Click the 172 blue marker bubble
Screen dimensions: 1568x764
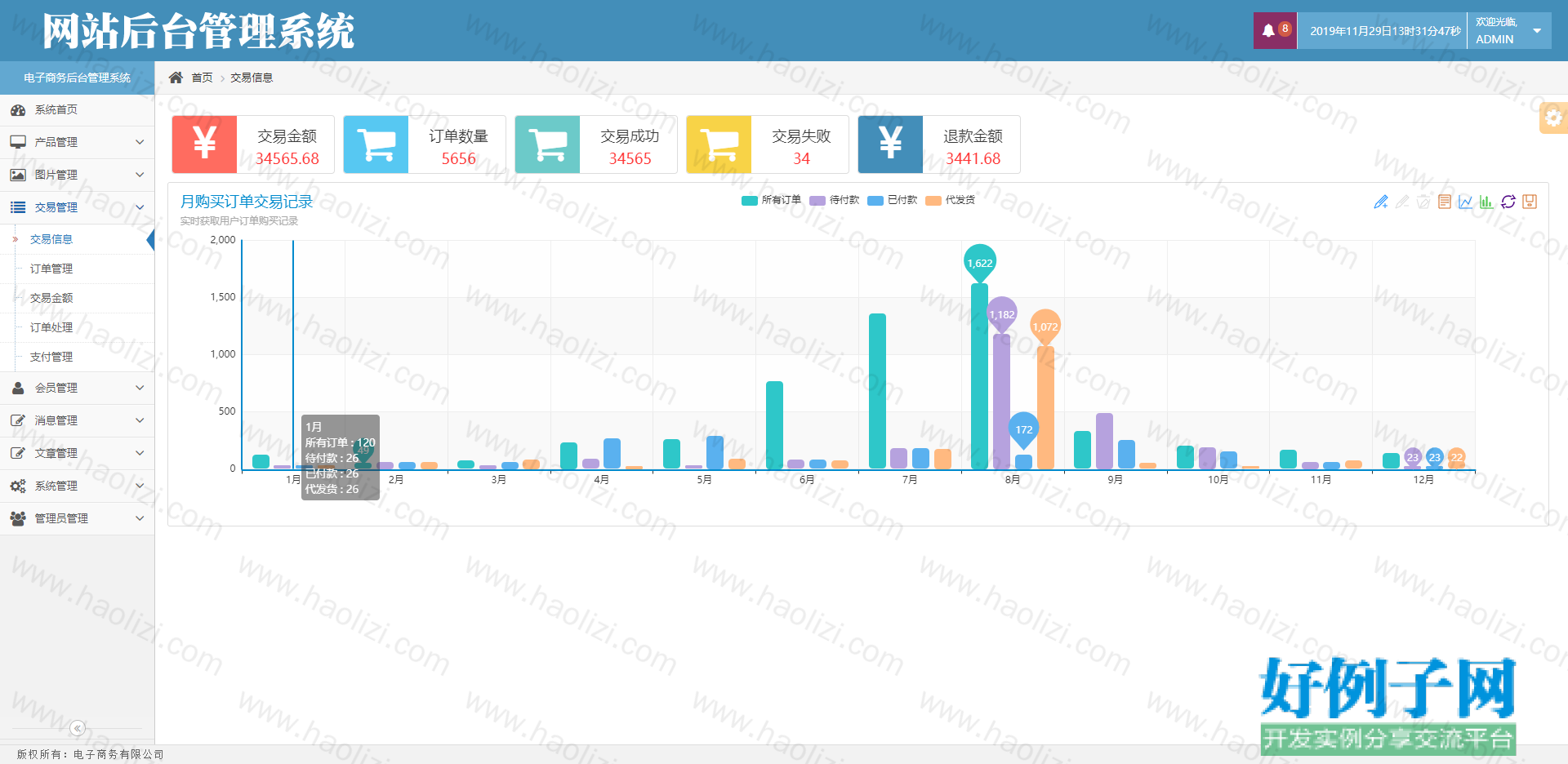click(x=1024, y=429)
